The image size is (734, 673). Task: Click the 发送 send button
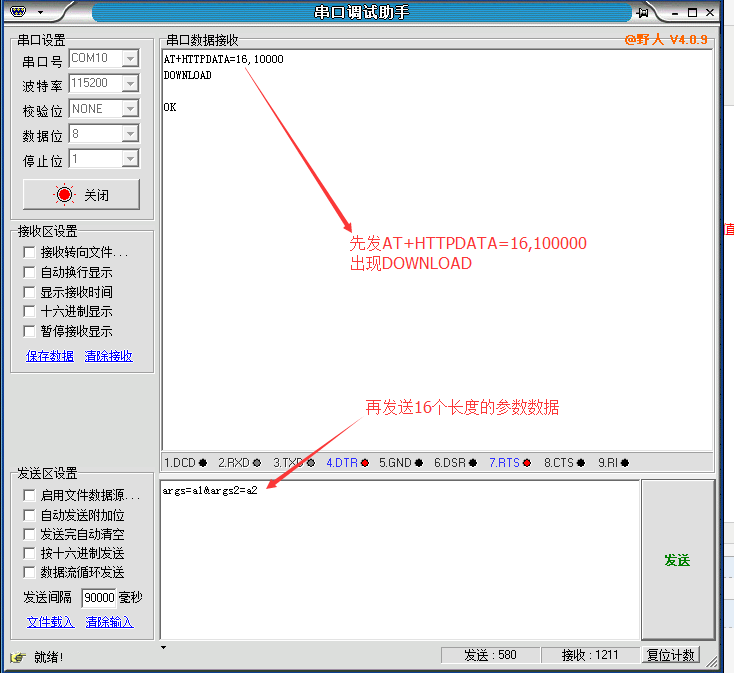pos(677,560)
